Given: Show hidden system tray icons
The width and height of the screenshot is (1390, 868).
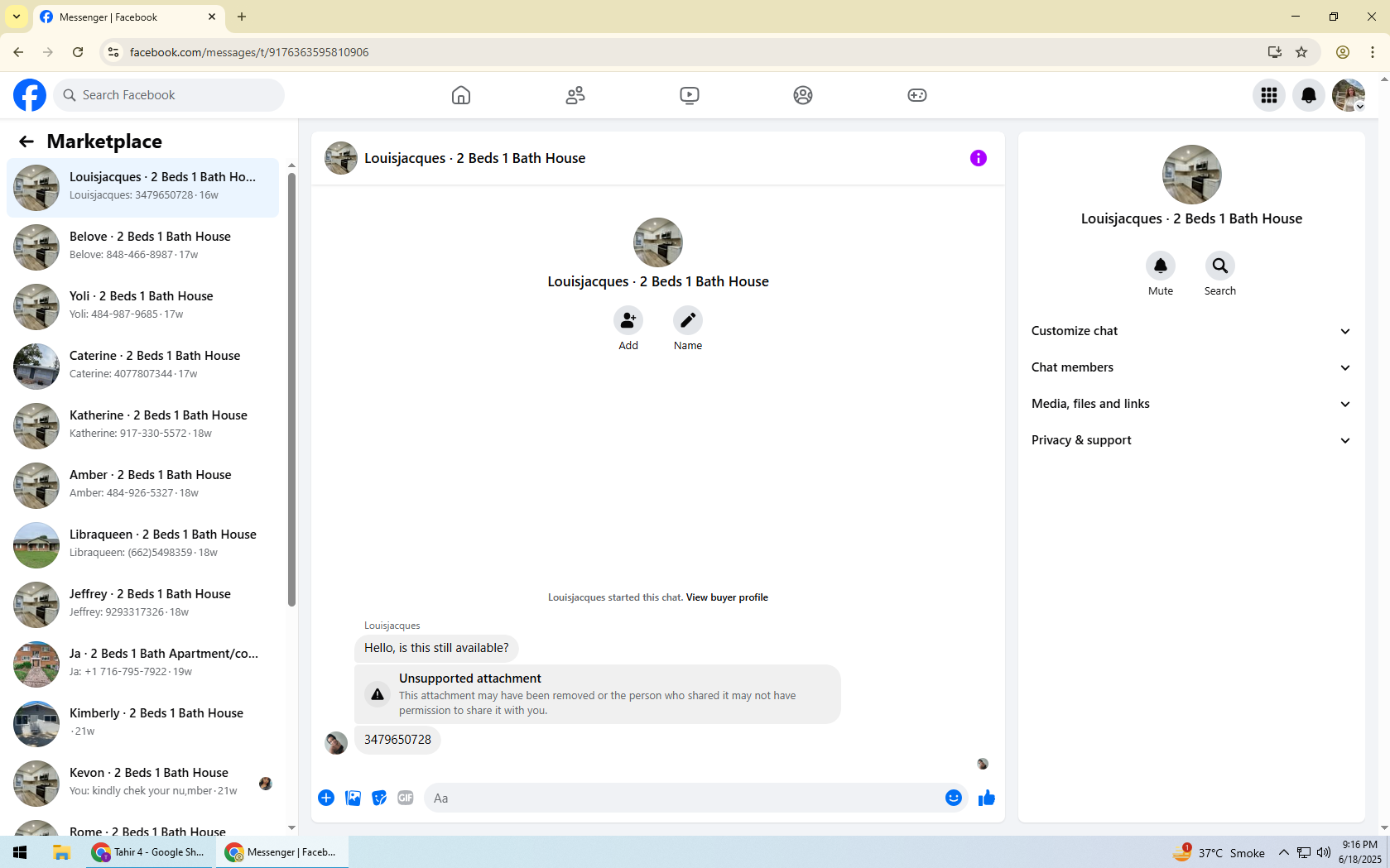Looking at the screenshot, I should pyautogui.click(x=1283, y=852).
